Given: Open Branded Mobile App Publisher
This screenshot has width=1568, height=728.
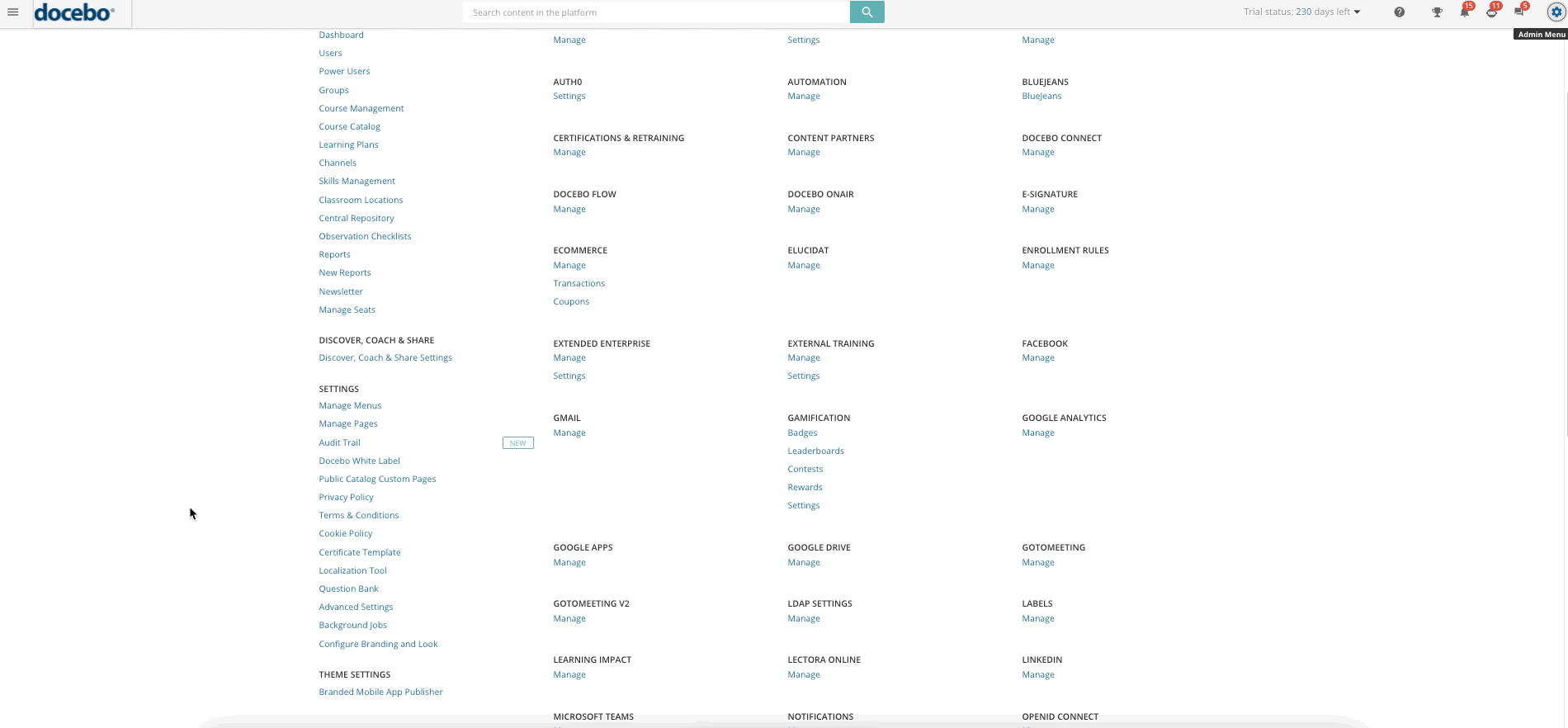Looking at the screenshot, I should pyautogui.click(x=380, y=692).
